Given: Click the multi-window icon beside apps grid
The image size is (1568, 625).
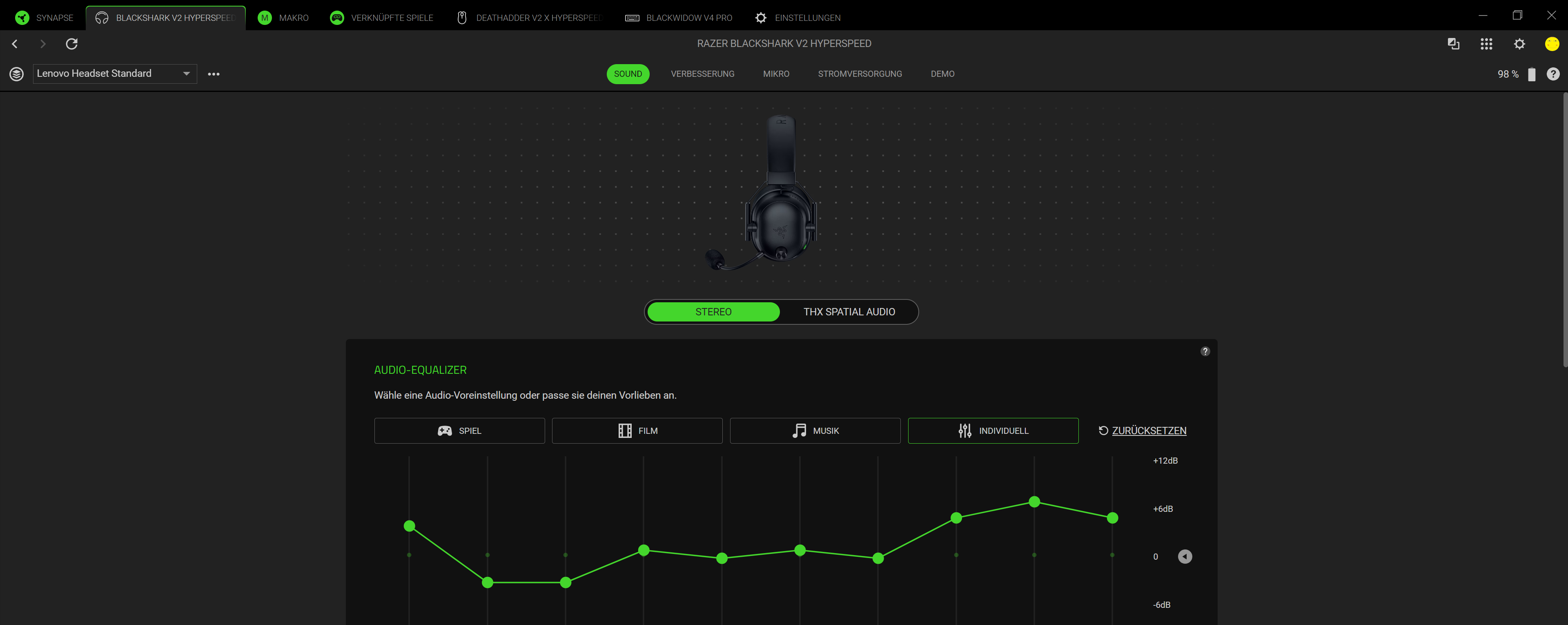Looking at the screenshot, I should point(1453,44).
